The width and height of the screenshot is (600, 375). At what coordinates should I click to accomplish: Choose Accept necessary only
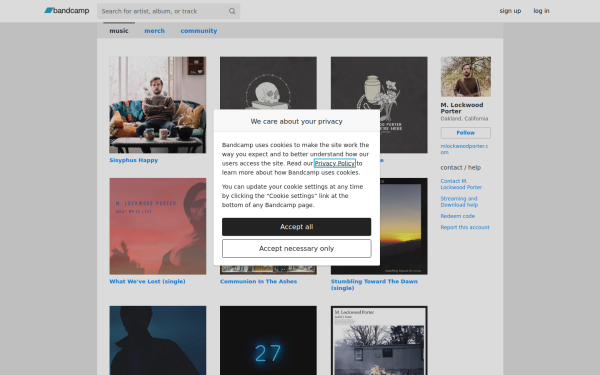pos(297,249)
